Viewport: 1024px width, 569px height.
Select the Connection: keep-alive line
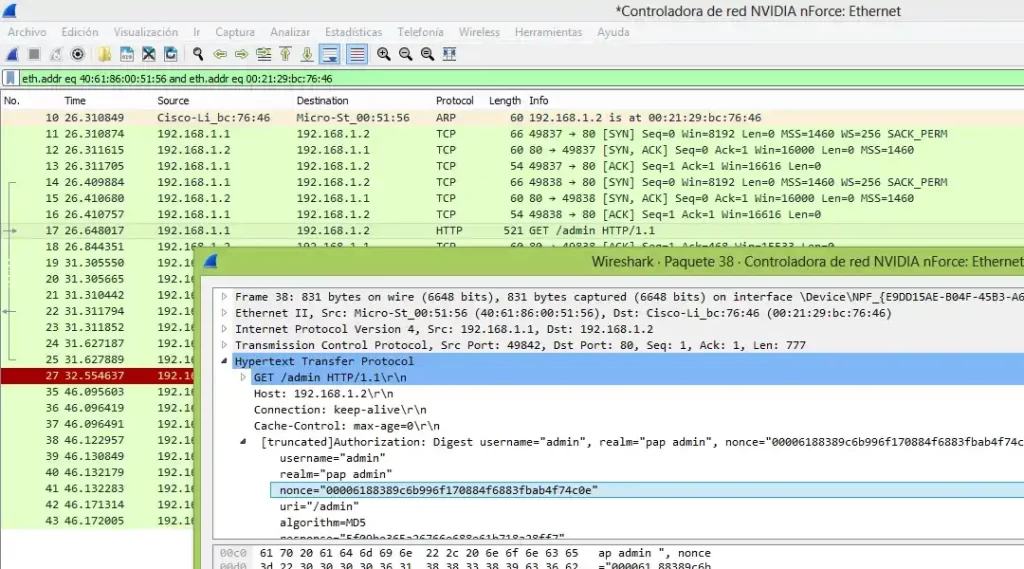tap(340, 410)
